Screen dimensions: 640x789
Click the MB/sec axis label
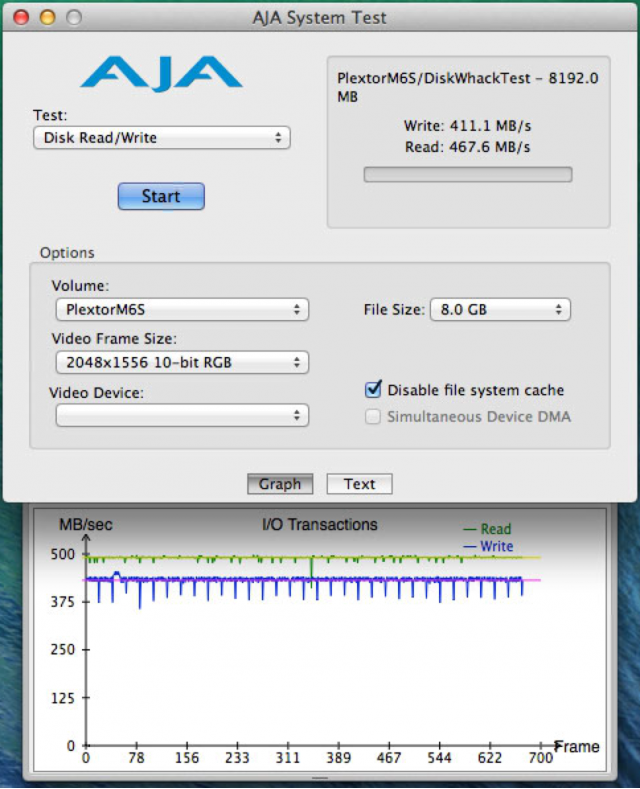click(x=86, y=525)
